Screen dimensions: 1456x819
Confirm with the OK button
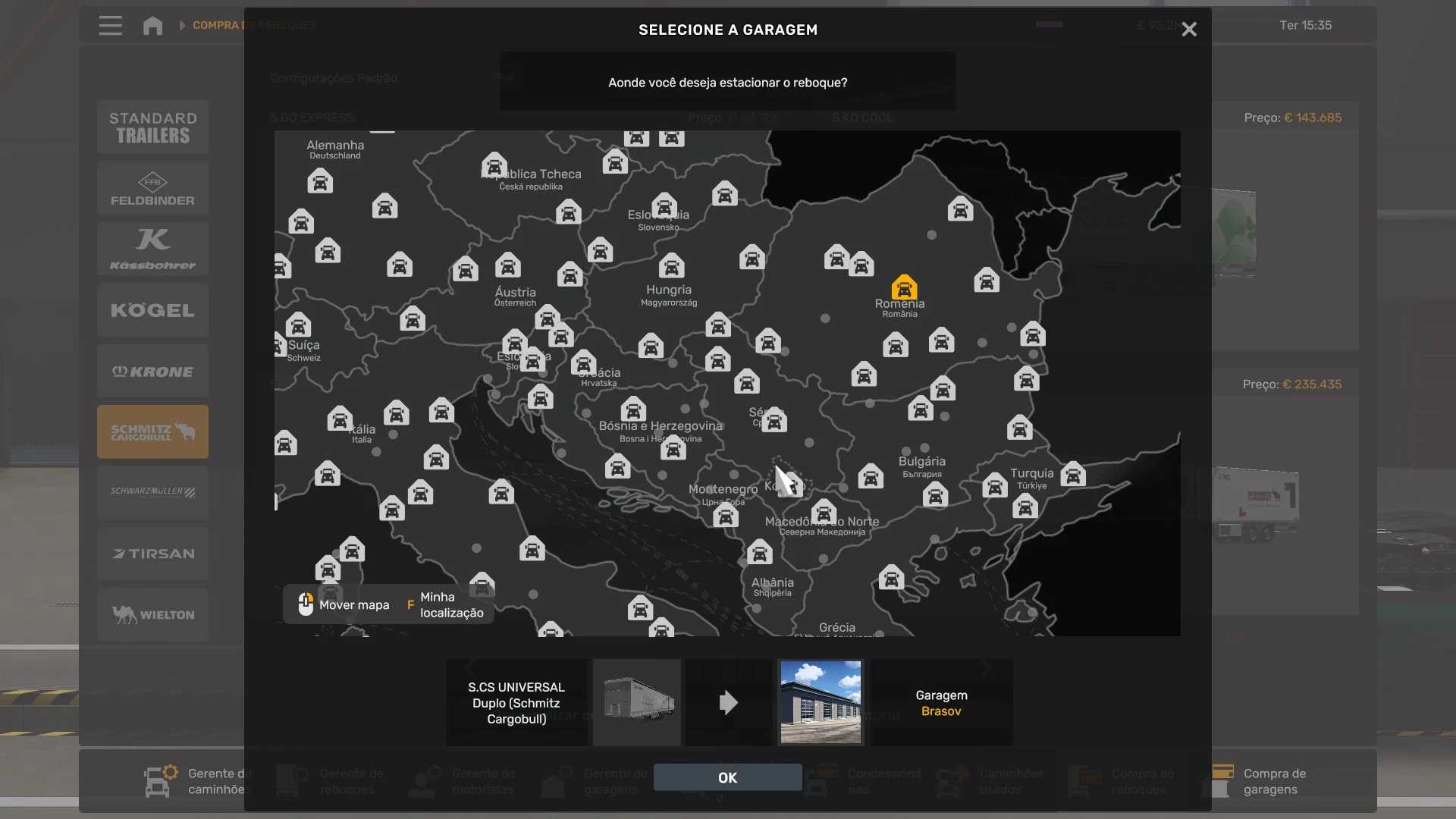pyautogui.click(x=727, y=777)
